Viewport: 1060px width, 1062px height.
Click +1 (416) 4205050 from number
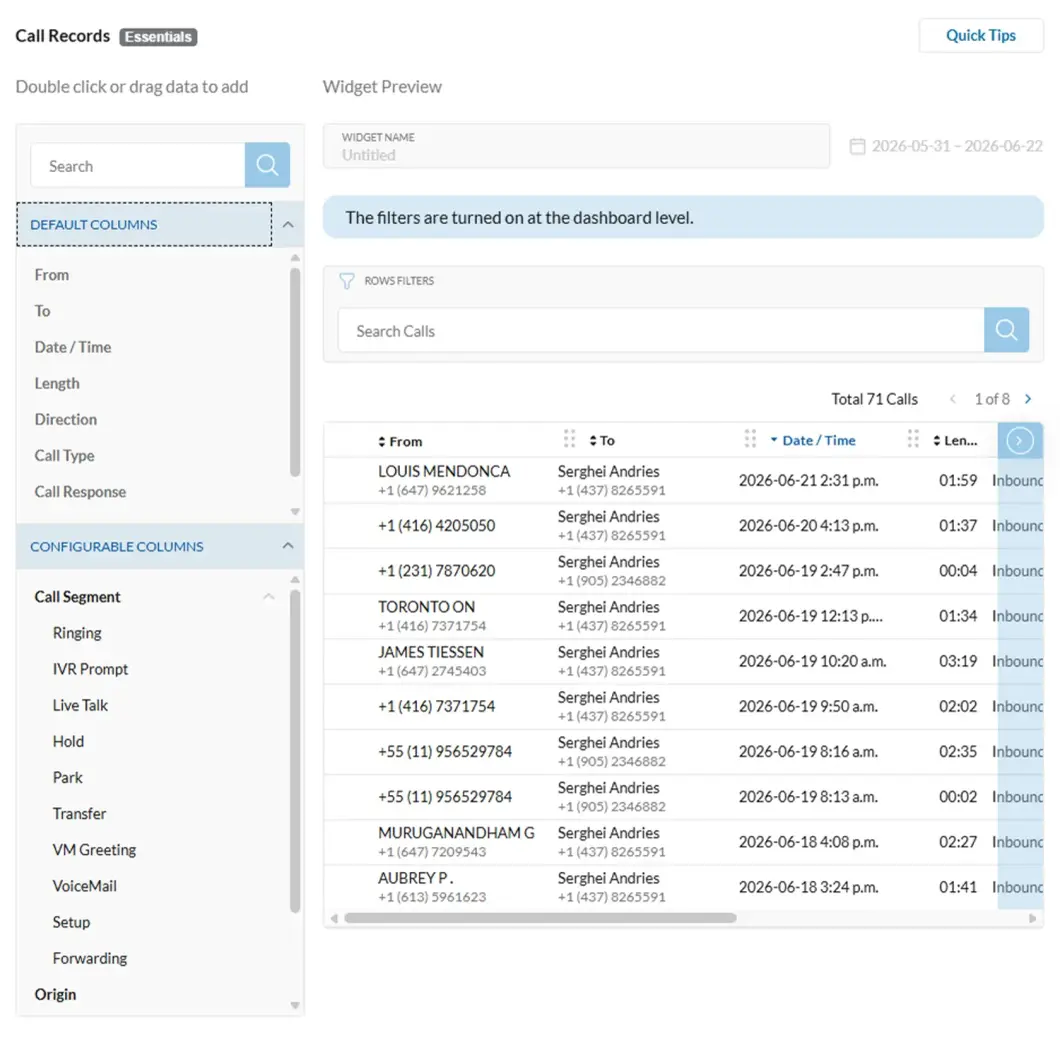pos(436,526)
